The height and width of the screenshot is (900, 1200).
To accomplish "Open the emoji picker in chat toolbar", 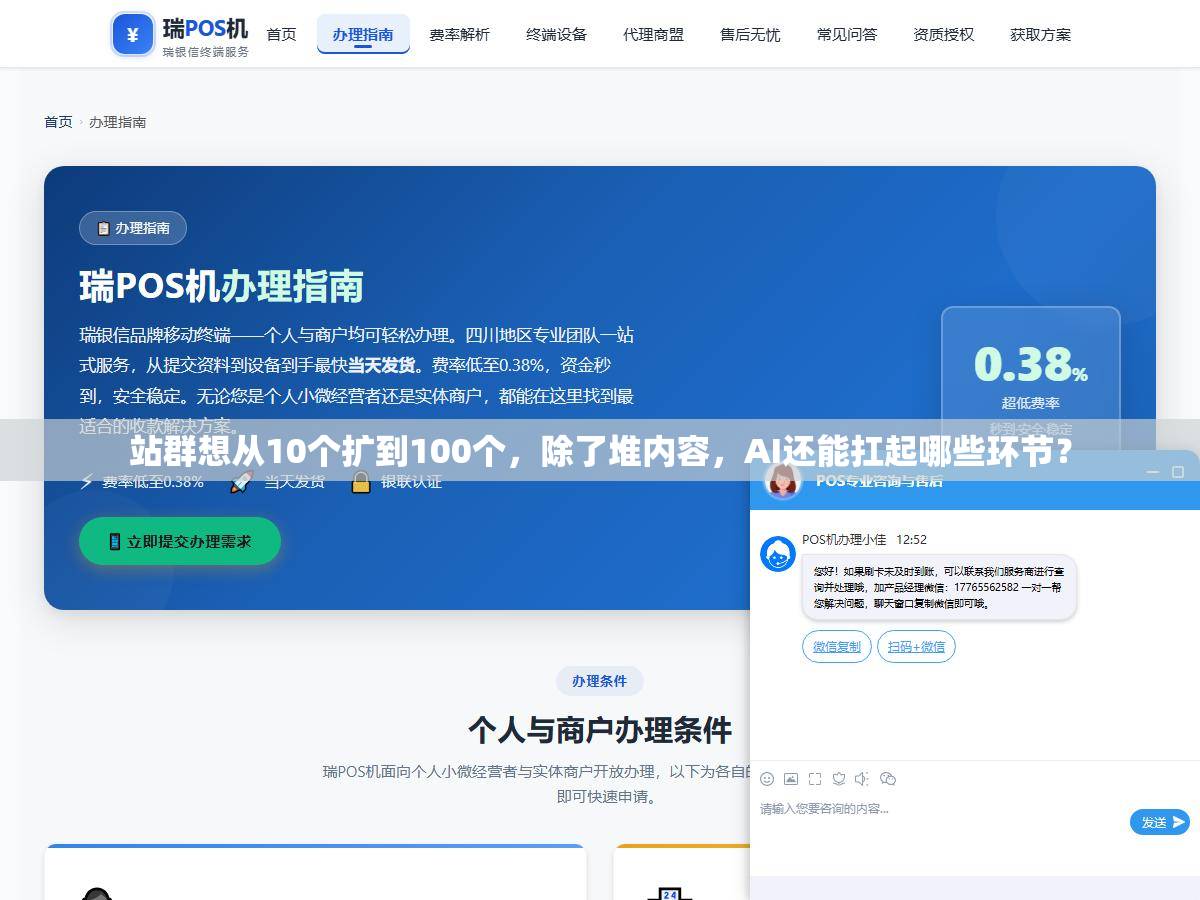I will pos(767,779).
